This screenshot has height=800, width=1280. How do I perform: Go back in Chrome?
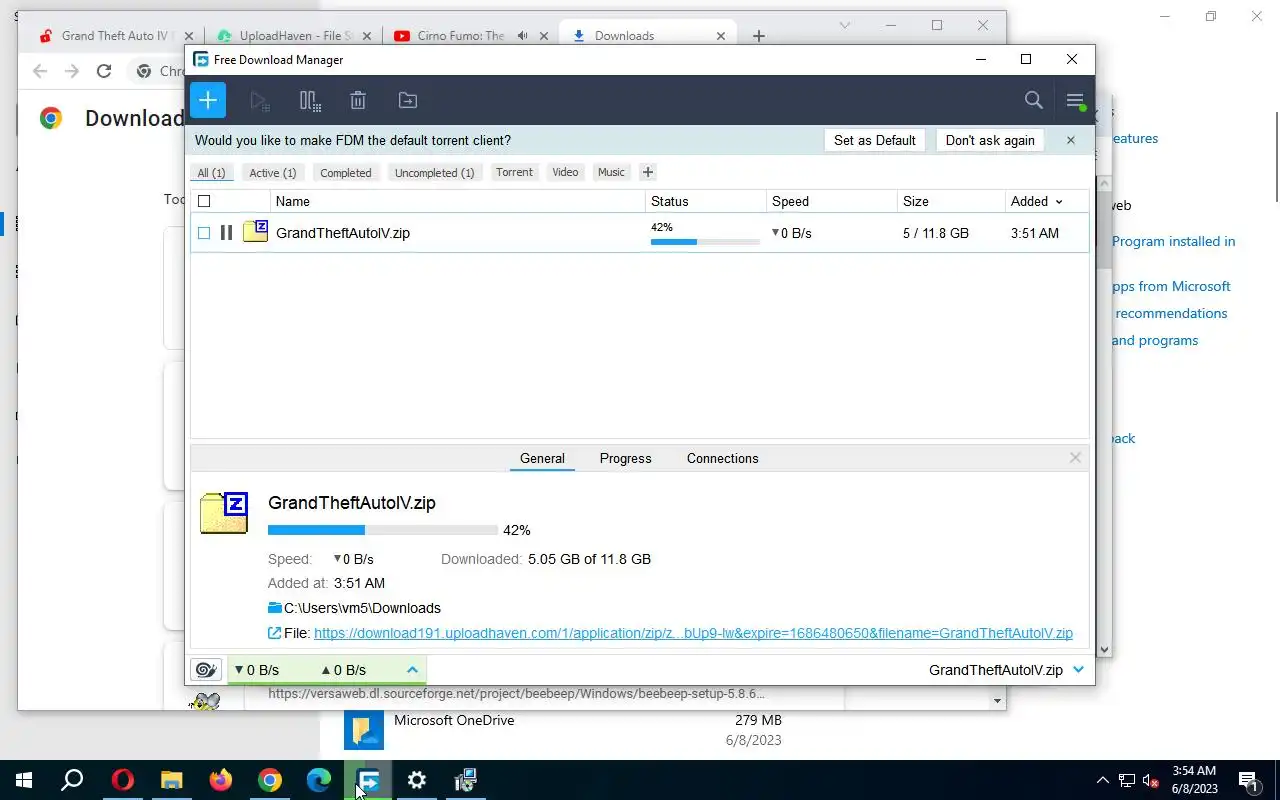point(40,71)
